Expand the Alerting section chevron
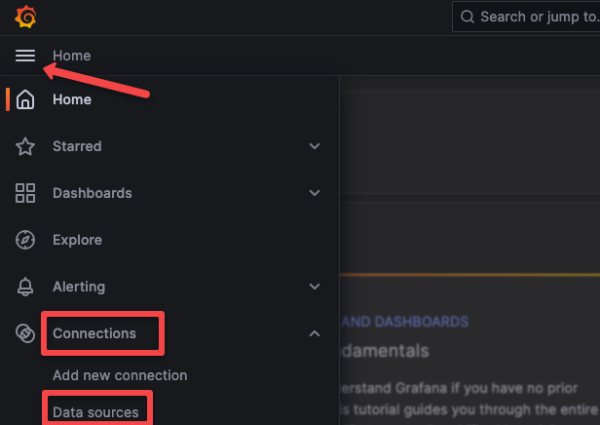The height and width of the screenshot is (425, 600). [315, 287]
